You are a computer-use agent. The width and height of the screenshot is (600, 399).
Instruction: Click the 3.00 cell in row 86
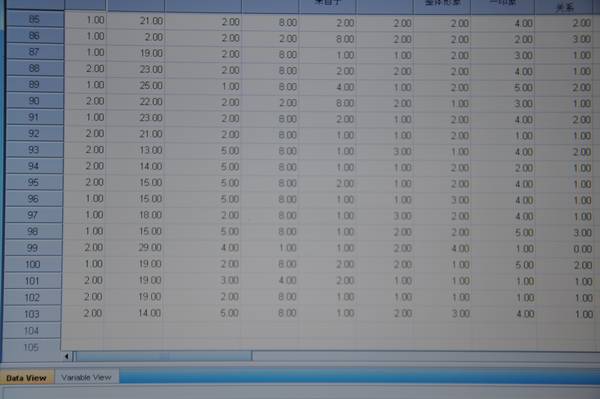coord(567,39)
